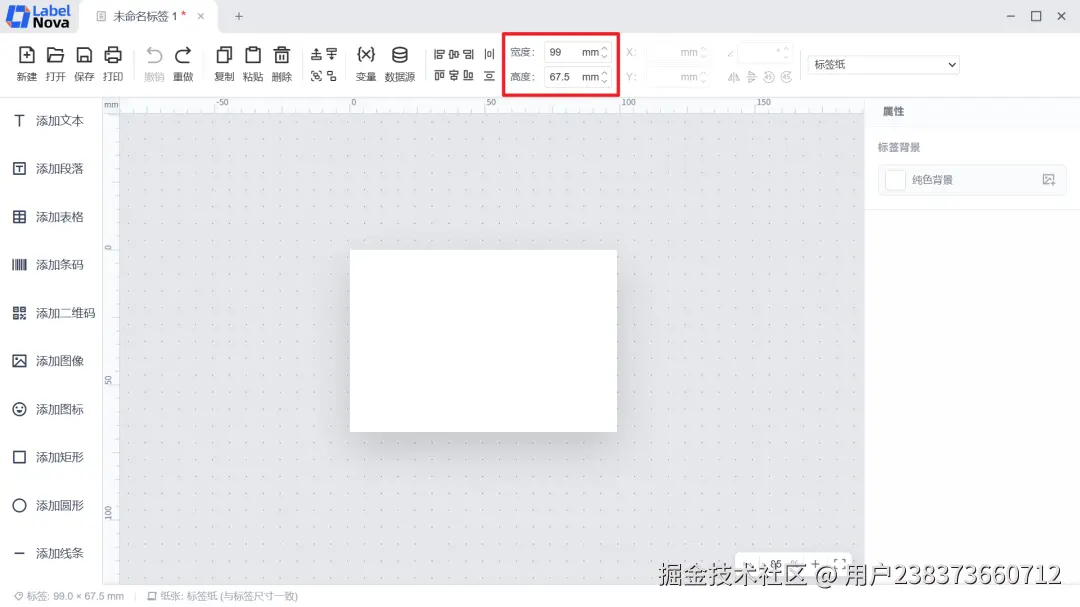
Task: Print the label with 打印
Action: (x=113, y=63)
